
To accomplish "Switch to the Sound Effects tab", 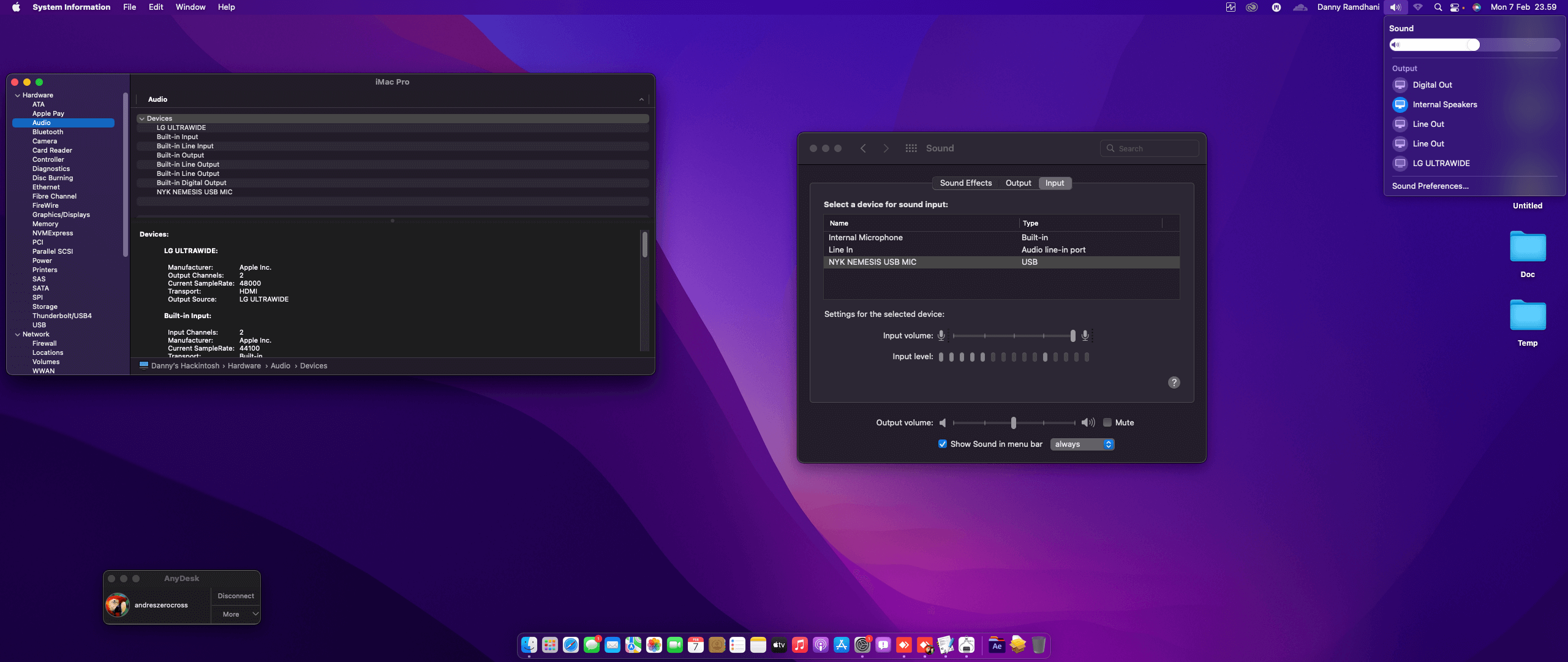I will click(x=965, y=183).
